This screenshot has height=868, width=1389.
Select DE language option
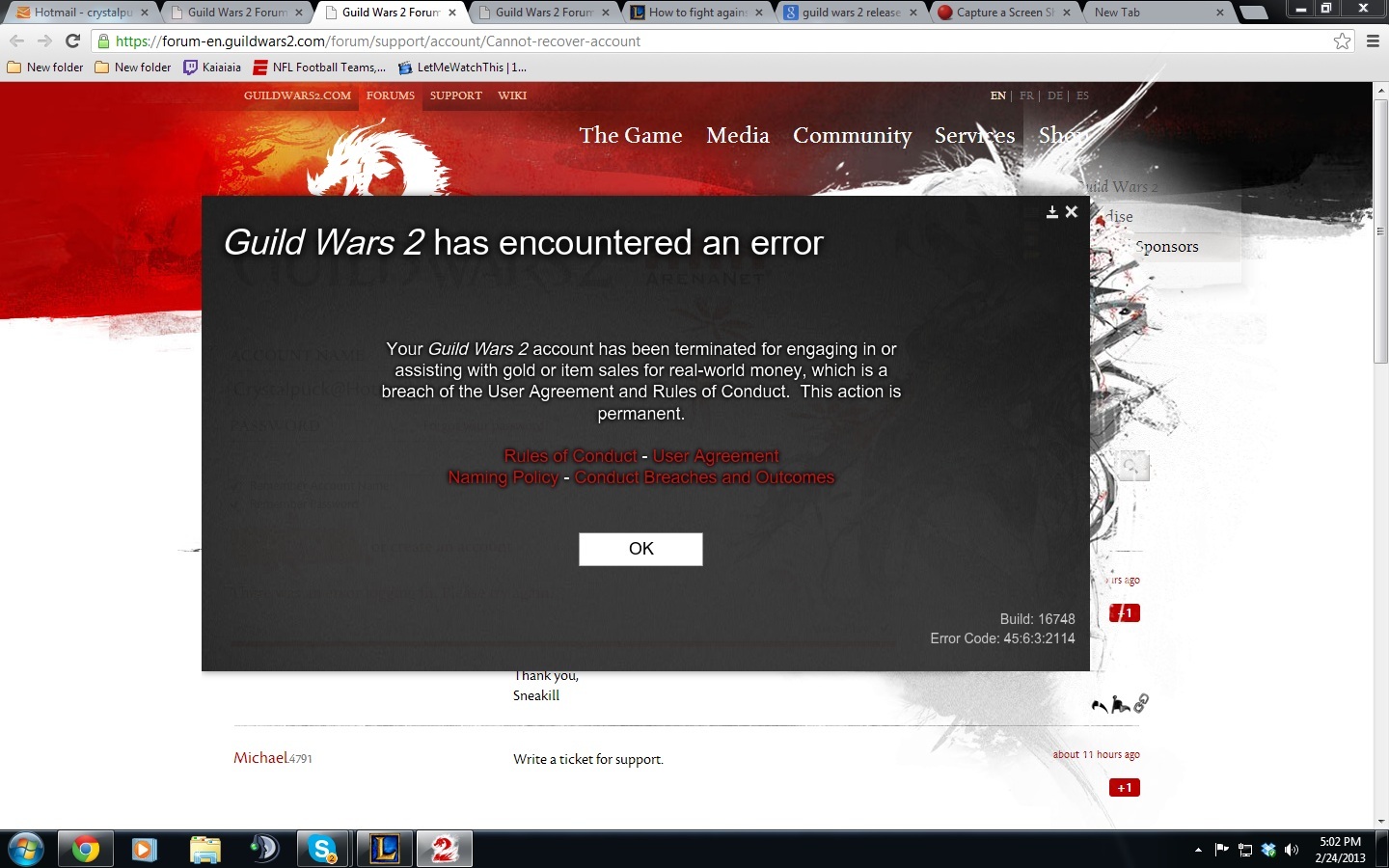click(x=1055, y=95)
